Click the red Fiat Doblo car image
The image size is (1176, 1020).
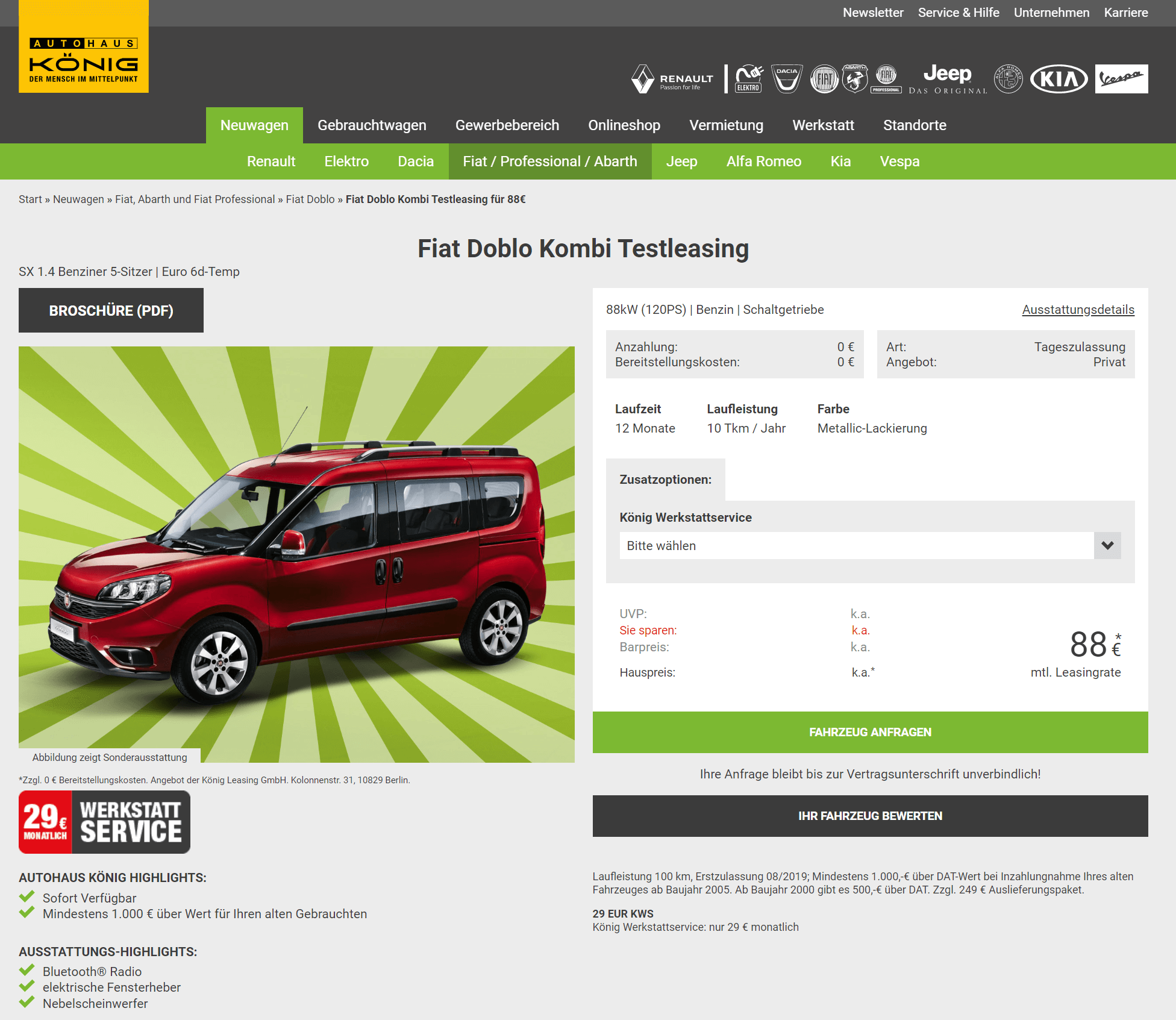[x=296, y=554]
